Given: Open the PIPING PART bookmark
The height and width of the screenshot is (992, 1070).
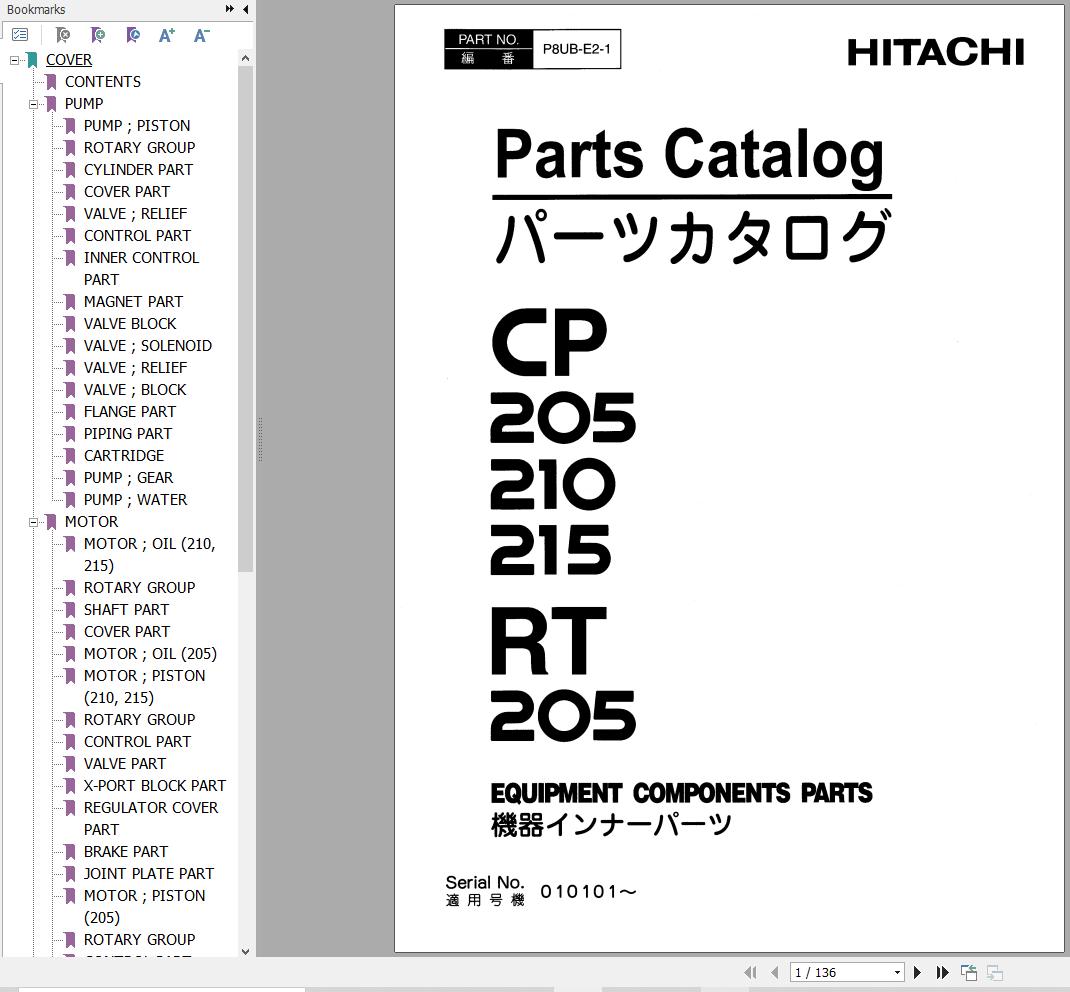Looking at the screenshot, I should [128, 433].
